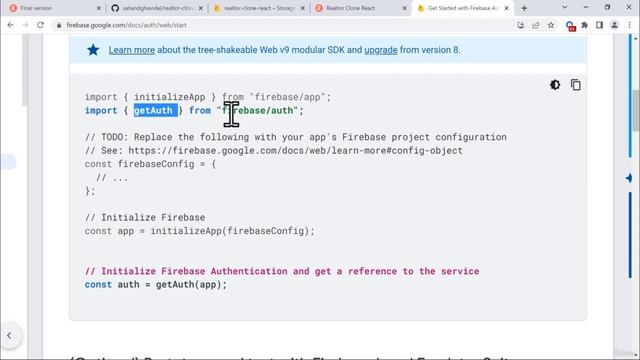Close the Get Started with Firebase tab

[507, 8]
